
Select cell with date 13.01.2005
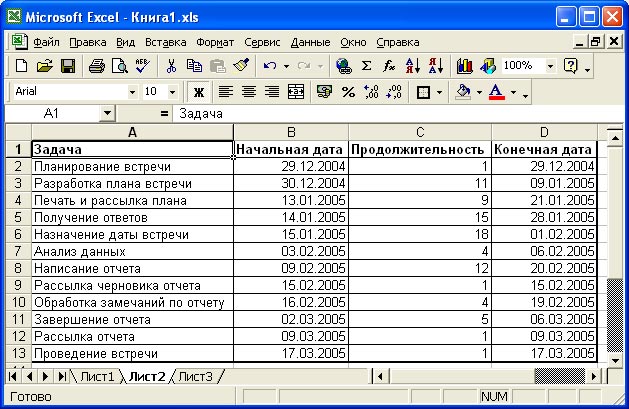click(x=291, y=200)
